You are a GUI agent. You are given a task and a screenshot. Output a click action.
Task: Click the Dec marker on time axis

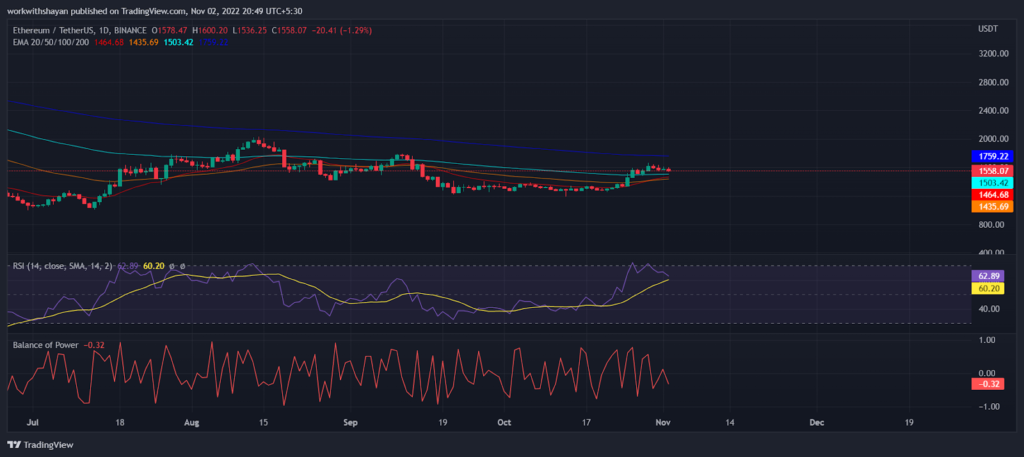click(816, 423)
